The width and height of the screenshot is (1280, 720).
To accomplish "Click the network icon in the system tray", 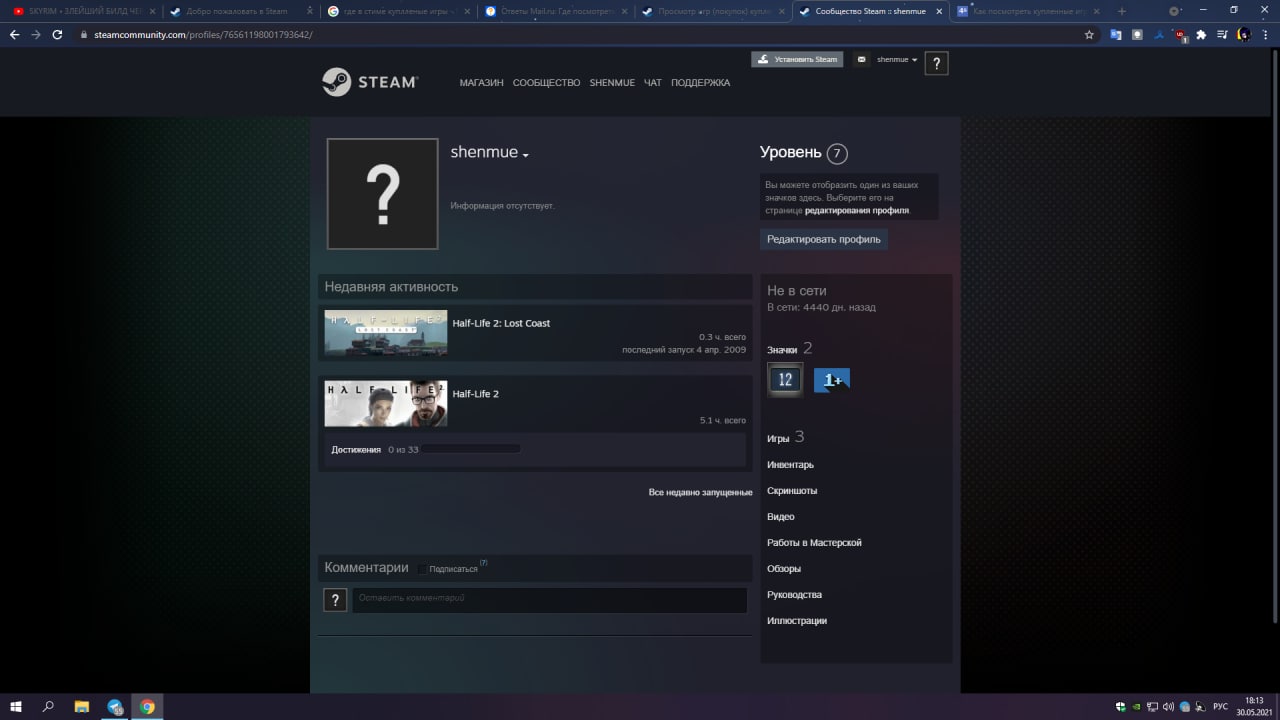I will [1153, 707].
